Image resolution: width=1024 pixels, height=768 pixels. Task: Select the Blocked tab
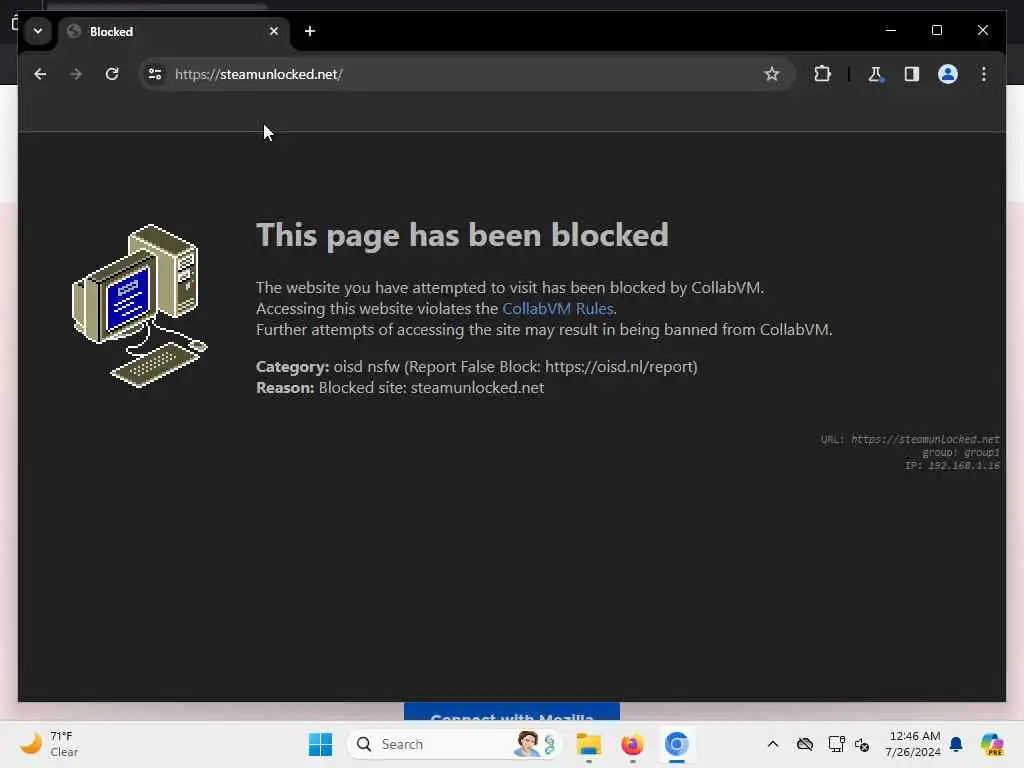pos(174,31)
